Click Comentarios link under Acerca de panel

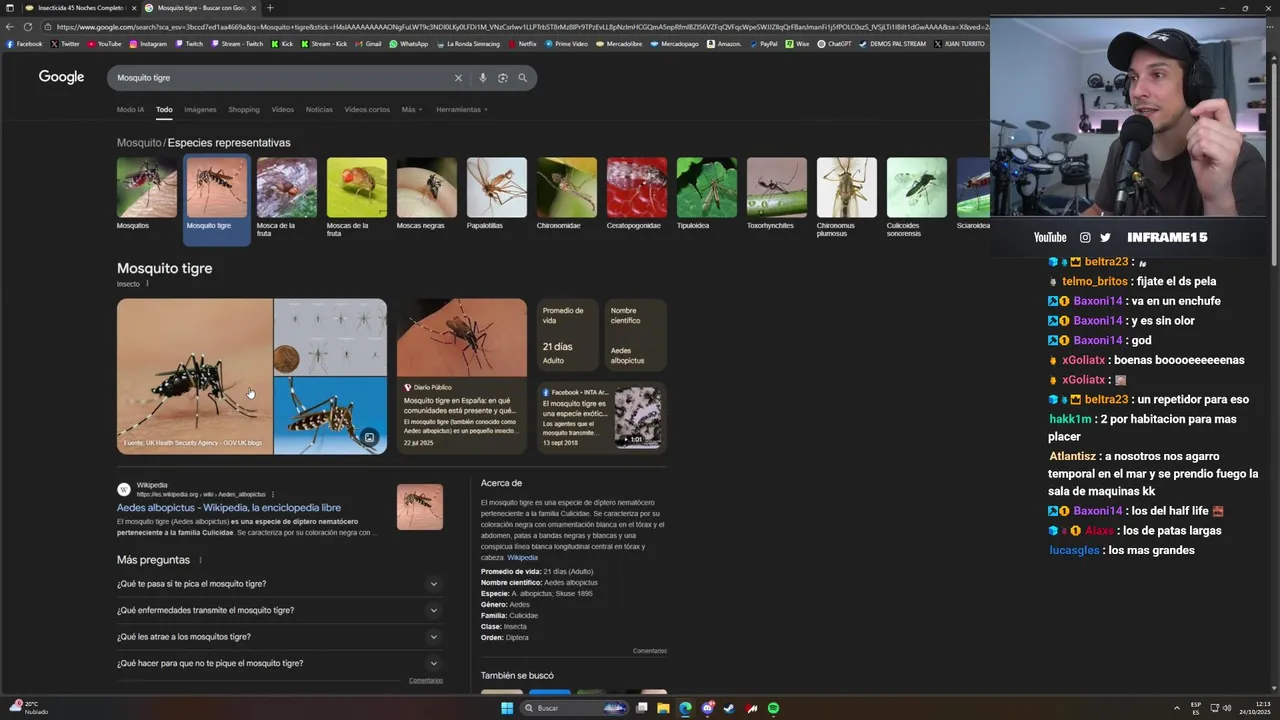click(650, 651)
